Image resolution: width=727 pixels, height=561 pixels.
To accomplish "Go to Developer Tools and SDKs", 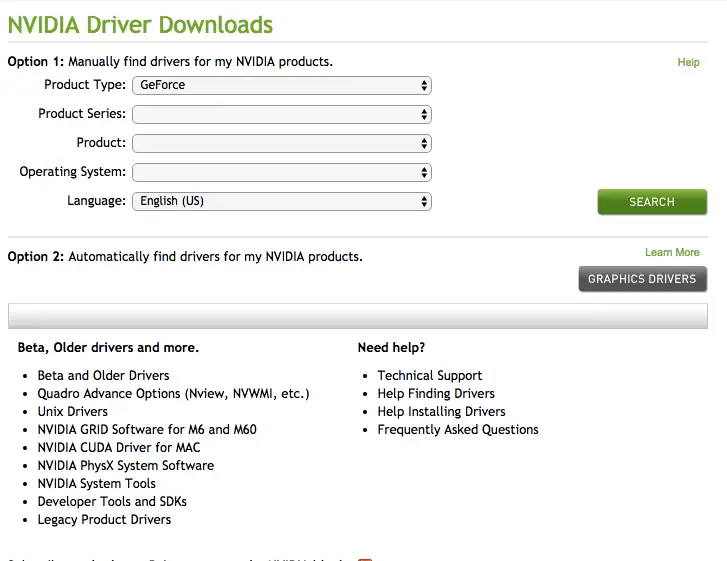I will coord(112,501).
